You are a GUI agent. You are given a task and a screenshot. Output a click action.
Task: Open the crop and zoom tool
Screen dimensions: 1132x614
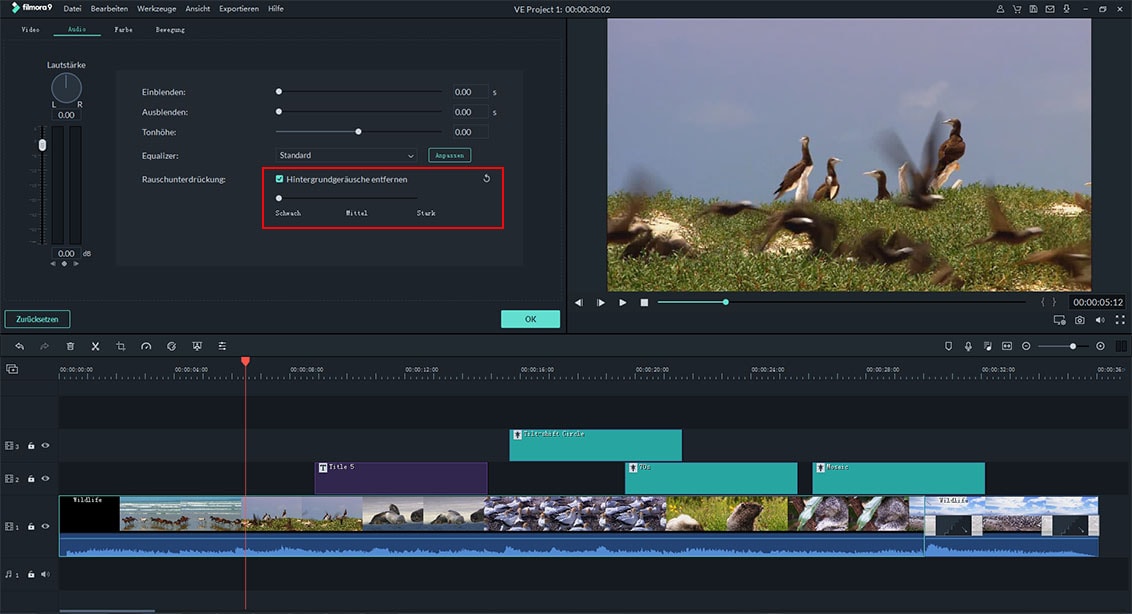(121, 346)
